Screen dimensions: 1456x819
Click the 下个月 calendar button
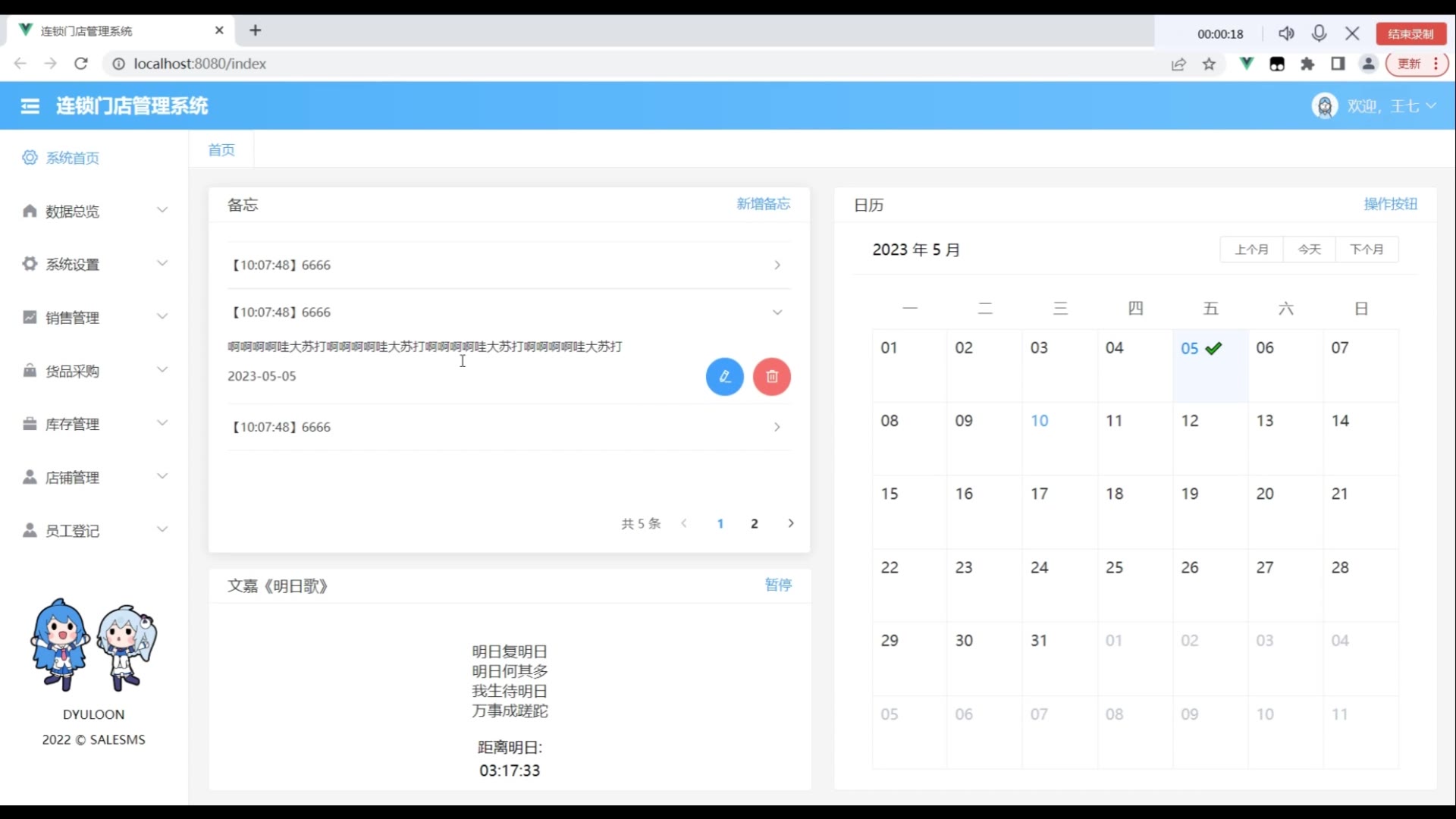pos(1367,249)
